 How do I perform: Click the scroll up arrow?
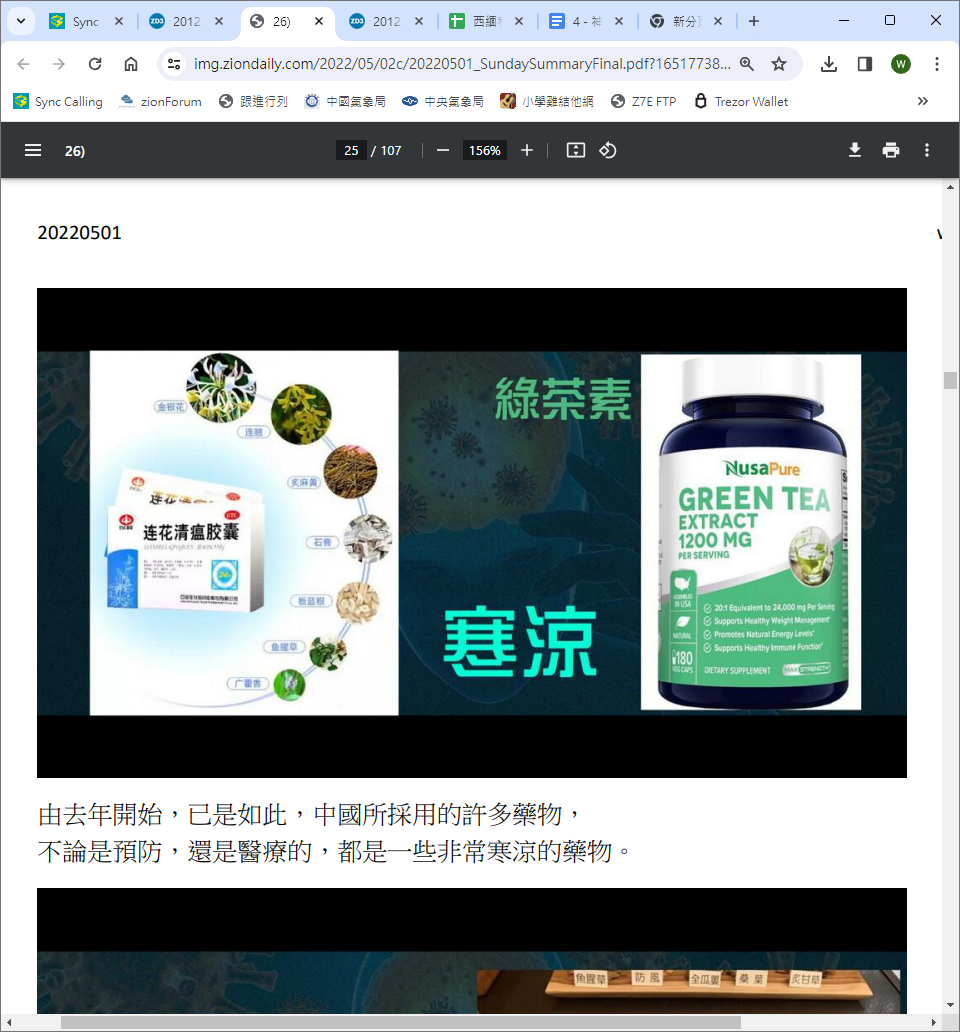pyautogui.click(x=950, y=188)
